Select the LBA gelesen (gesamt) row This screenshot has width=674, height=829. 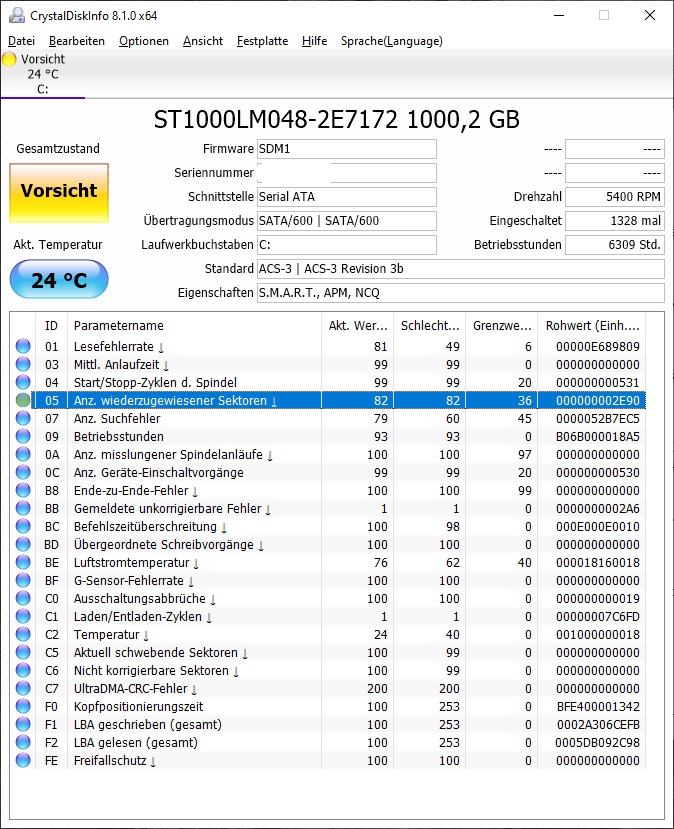tap(328, 742)
